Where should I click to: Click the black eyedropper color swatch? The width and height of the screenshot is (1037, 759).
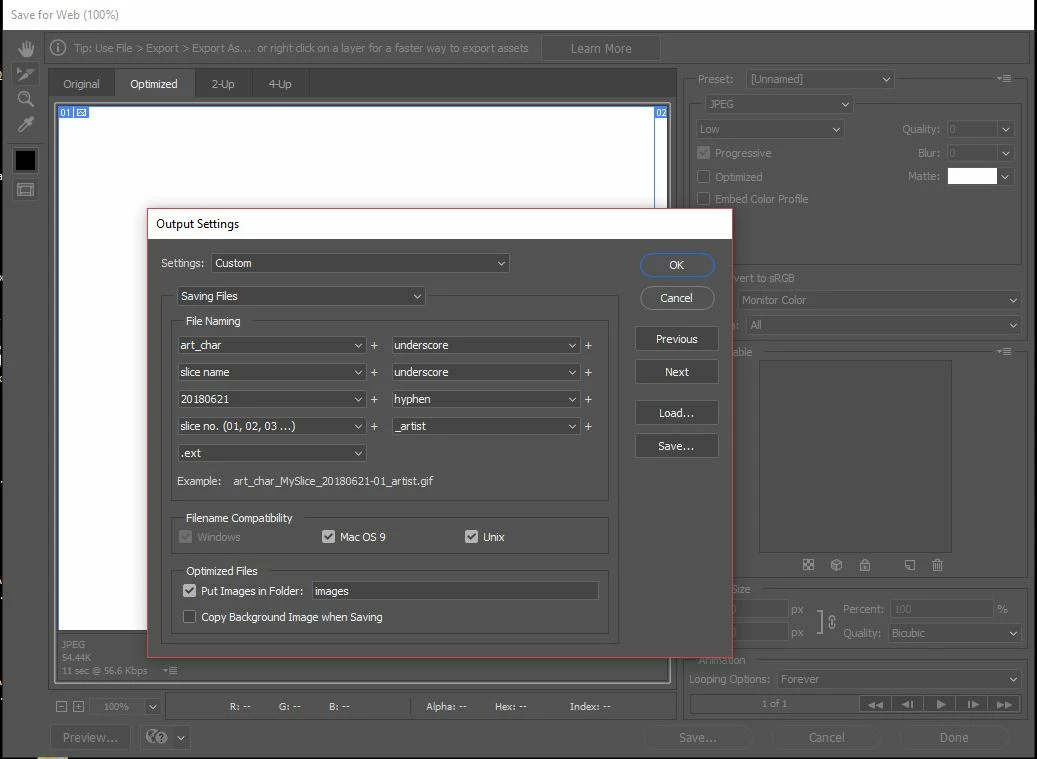(26, 160)
